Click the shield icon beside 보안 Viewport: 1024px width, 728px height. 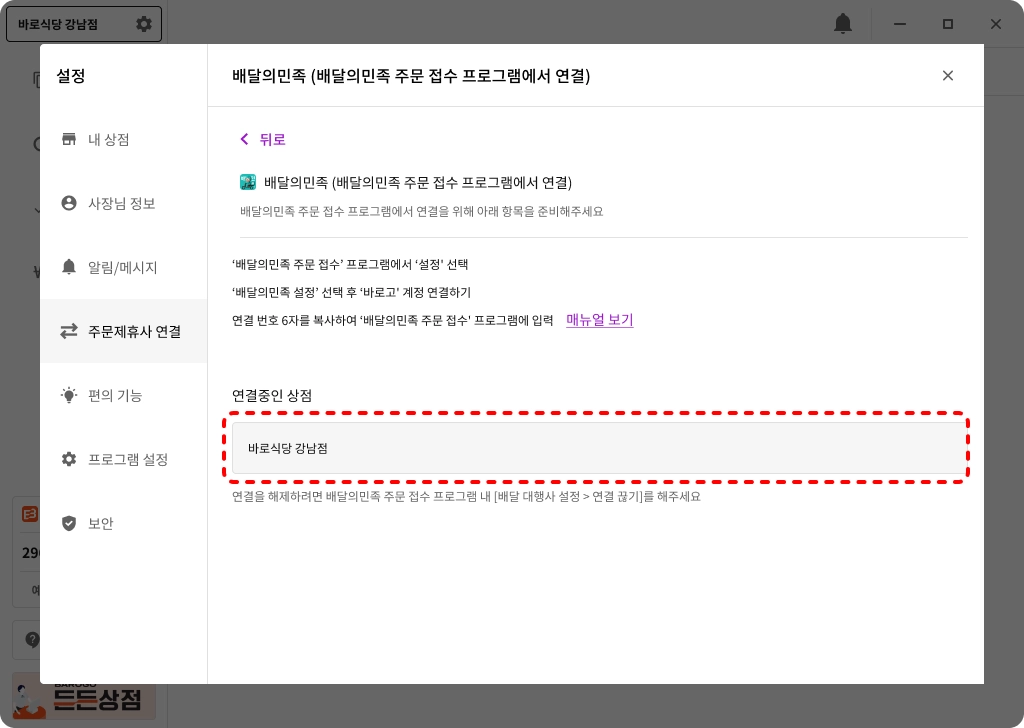point(69,523)
